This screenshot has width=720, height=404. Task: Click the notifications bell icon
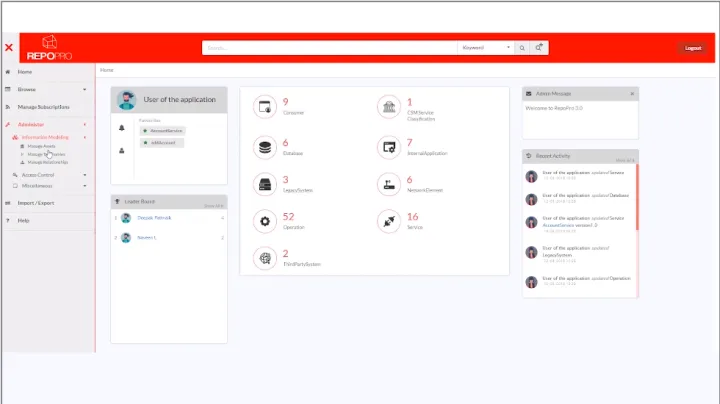tap(122, 129)
